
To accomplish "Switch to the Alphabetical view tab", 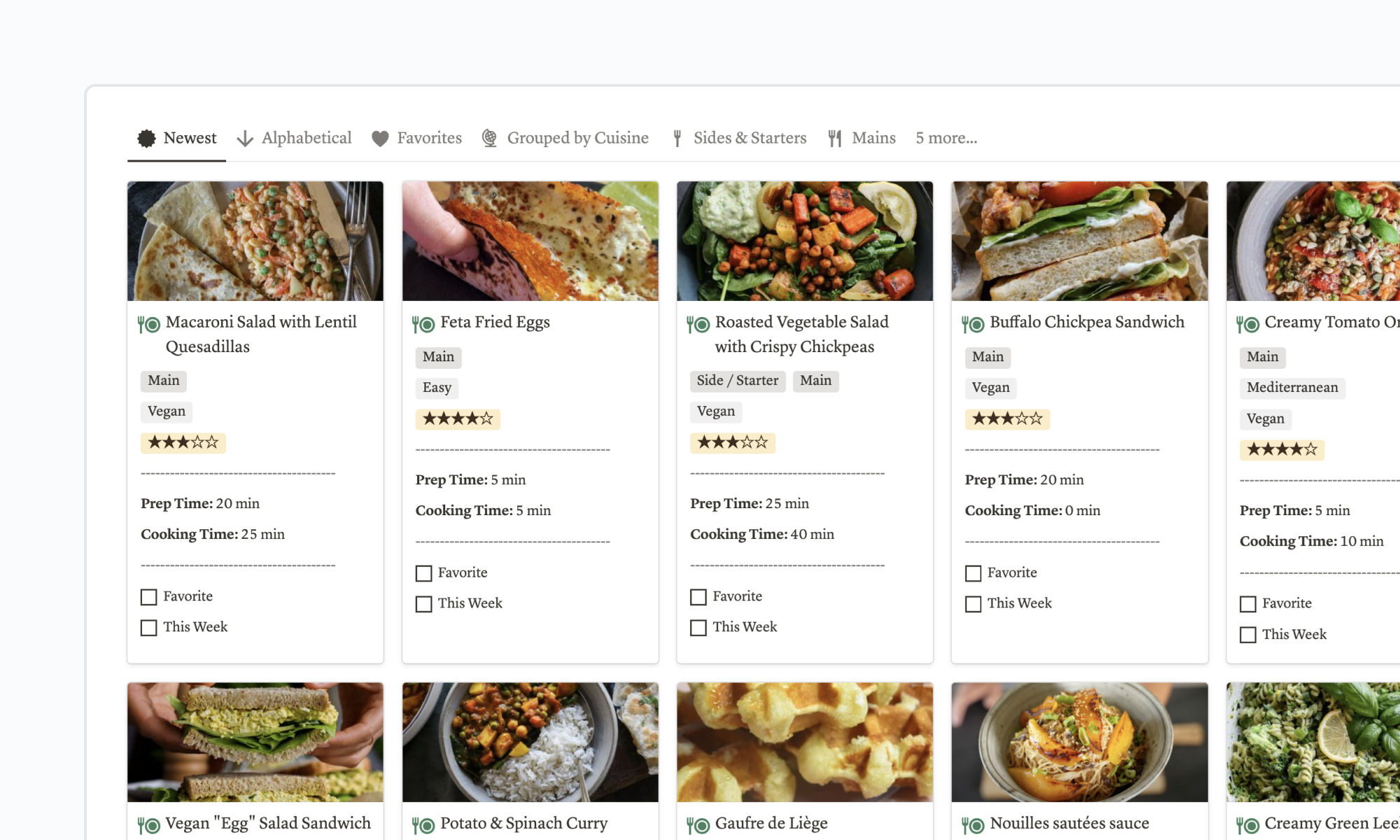I will tap(306, 139).
